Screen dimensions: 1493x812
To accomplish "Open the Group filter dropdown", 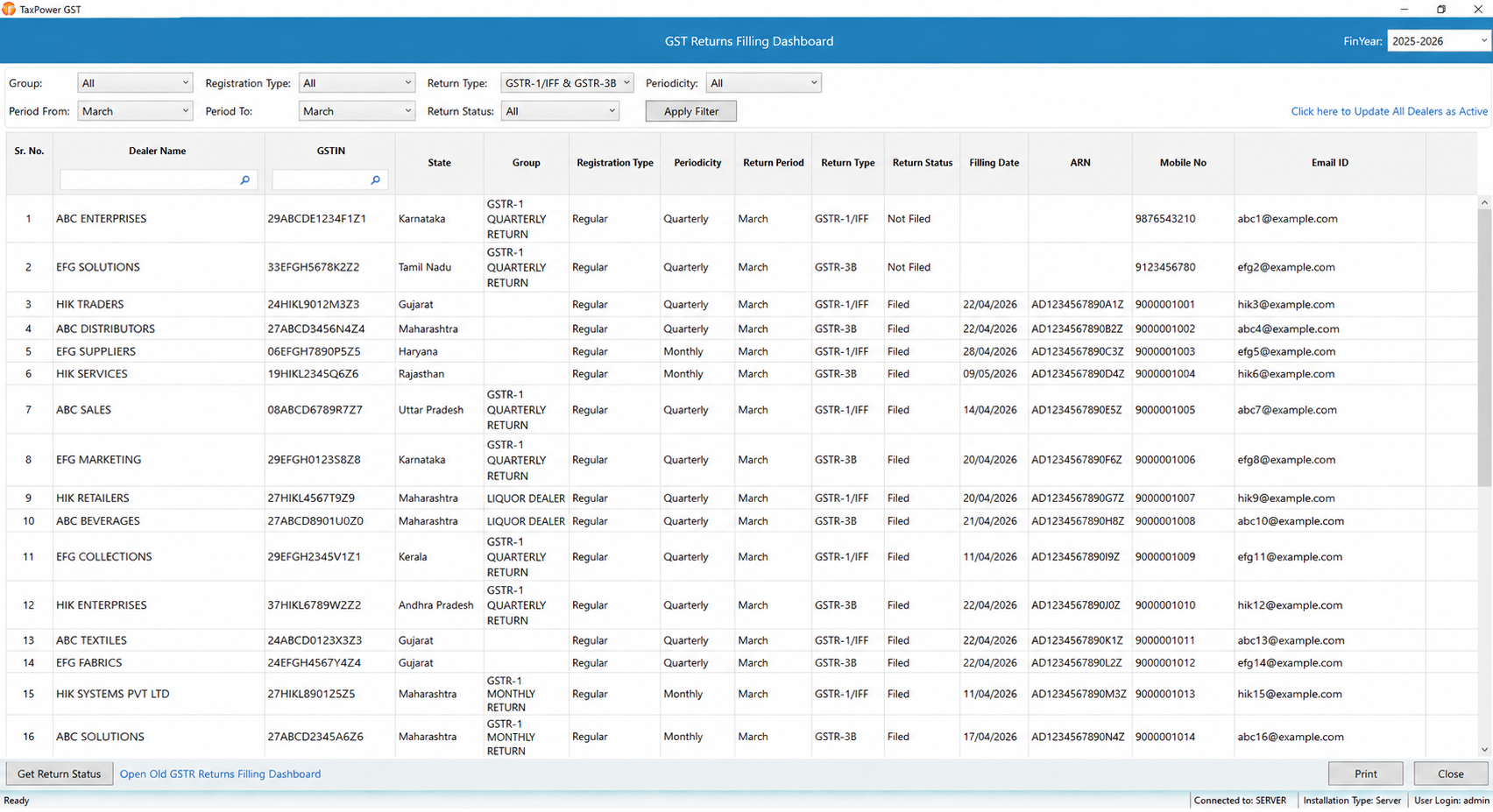I will pos(134,83).
